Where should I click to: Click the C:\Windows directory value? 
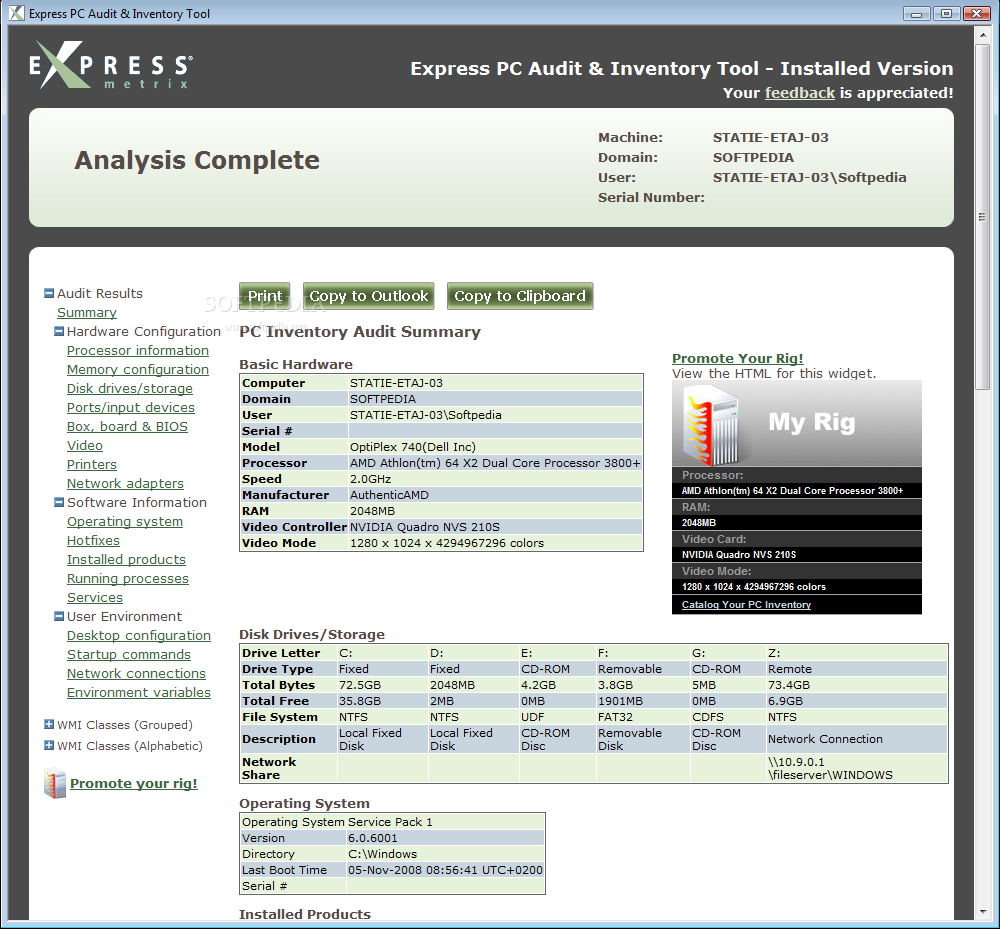445,854
